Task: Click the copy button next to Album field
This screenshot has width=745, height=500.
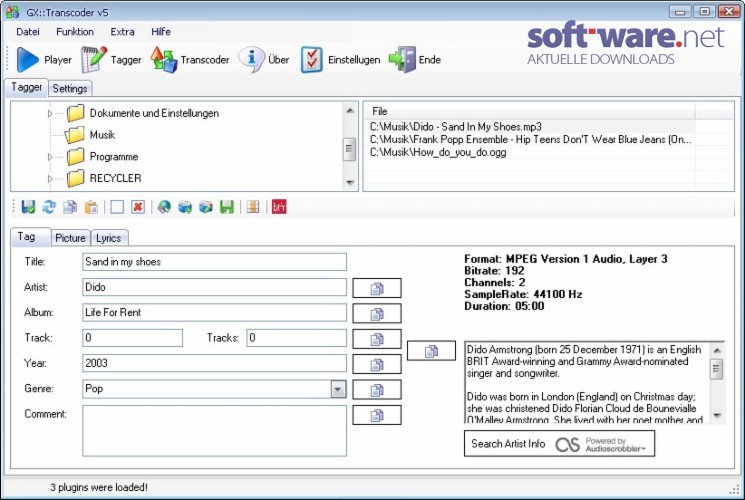Action: (377, 314)
